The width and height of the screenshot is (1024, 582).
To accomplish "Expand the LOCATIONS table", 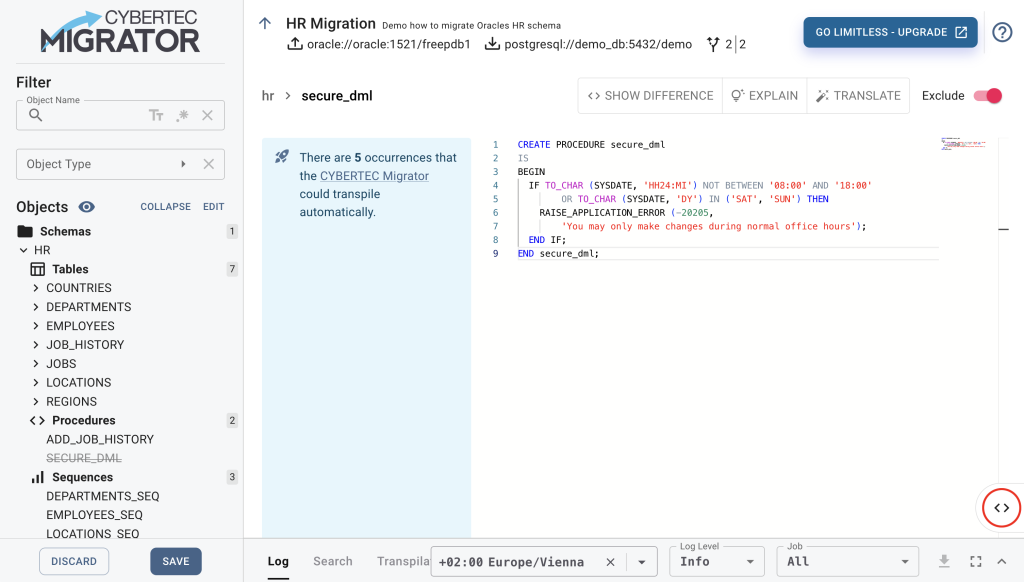I will (x=36, y=383).
